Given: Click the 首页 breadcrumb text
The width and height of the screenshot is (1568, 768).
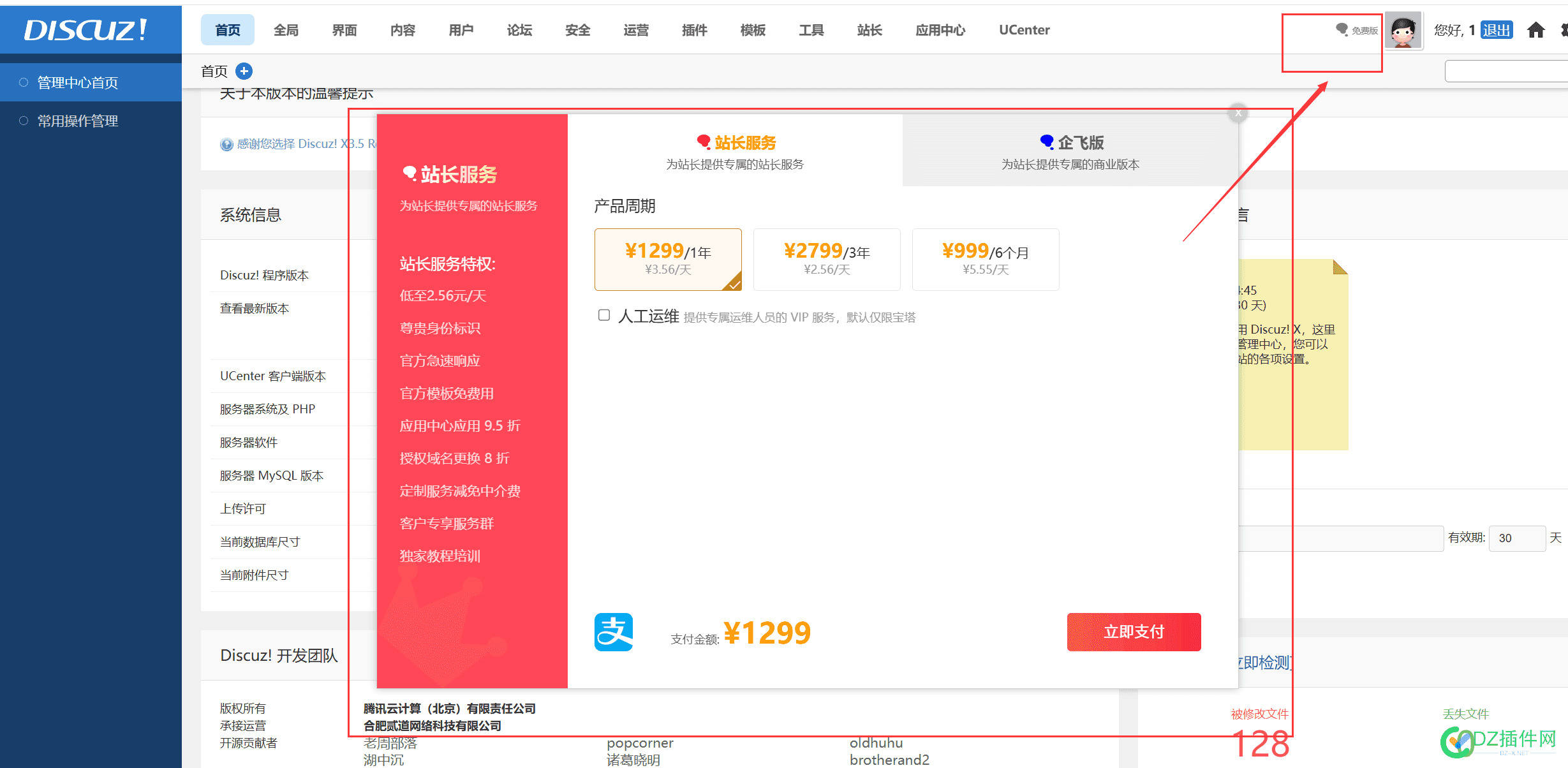Looking at the screenshot, I should (x=214, y=71).
